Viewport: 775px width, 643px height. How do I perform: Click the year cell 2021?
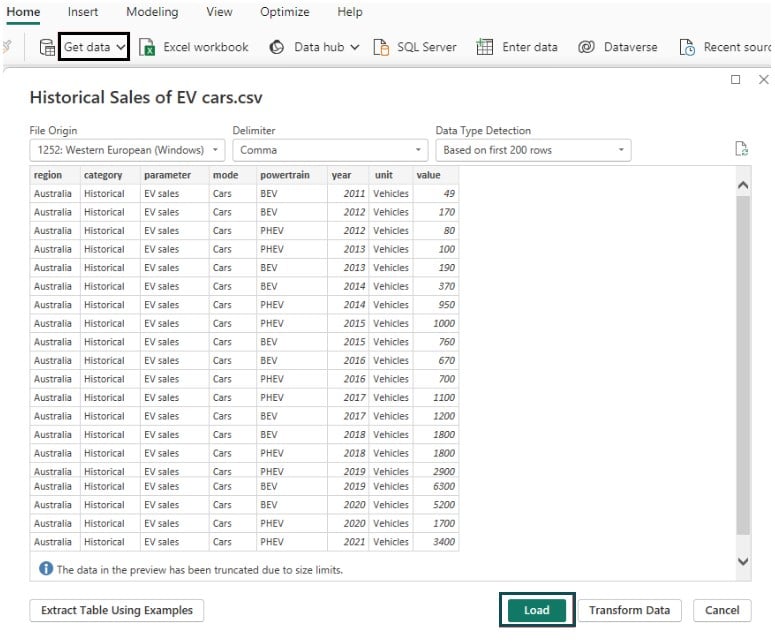pos(348,542)
